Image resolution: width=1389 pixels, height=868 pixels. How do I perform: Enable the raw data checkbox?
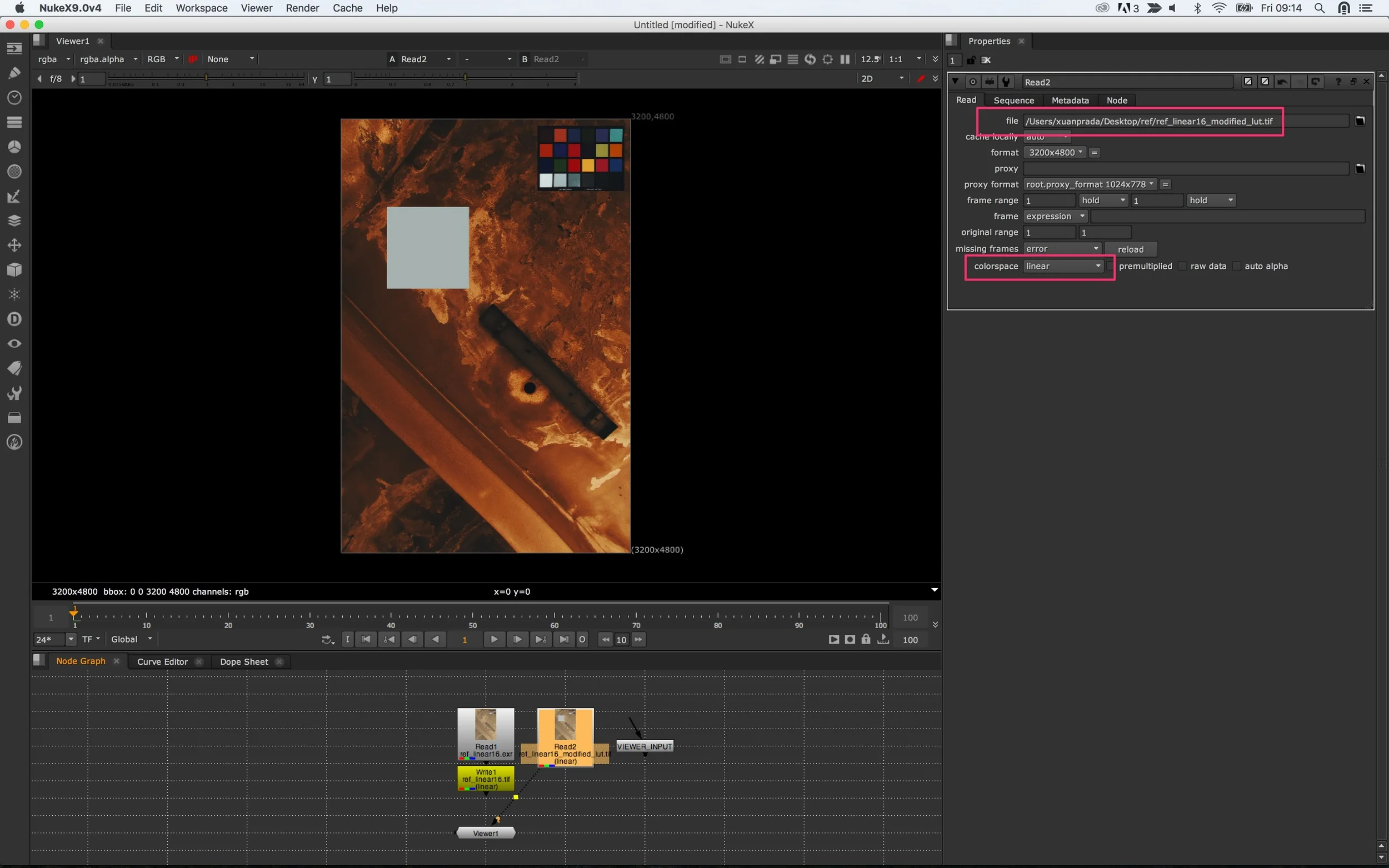[1182, 266]
